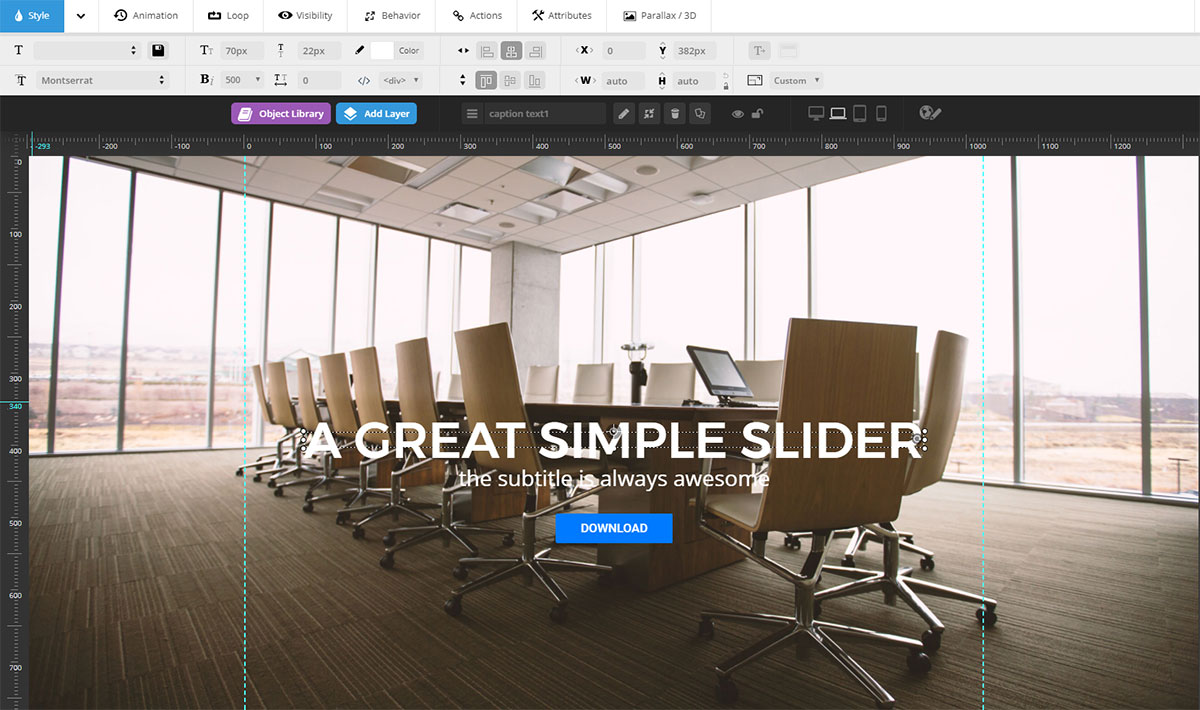Delete the layer with trash icon
The image size is (1200, 710).
coord(675,114)
